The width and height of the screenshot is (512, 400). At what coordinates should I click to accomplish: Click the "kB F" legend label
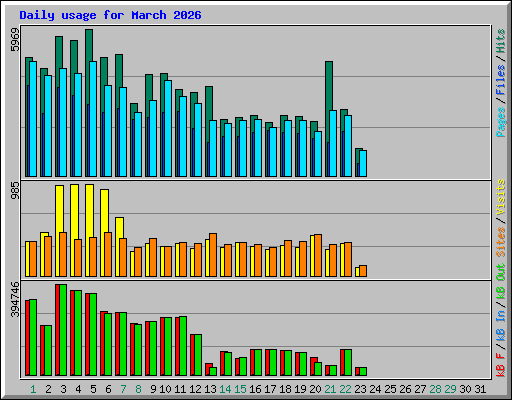501,364
